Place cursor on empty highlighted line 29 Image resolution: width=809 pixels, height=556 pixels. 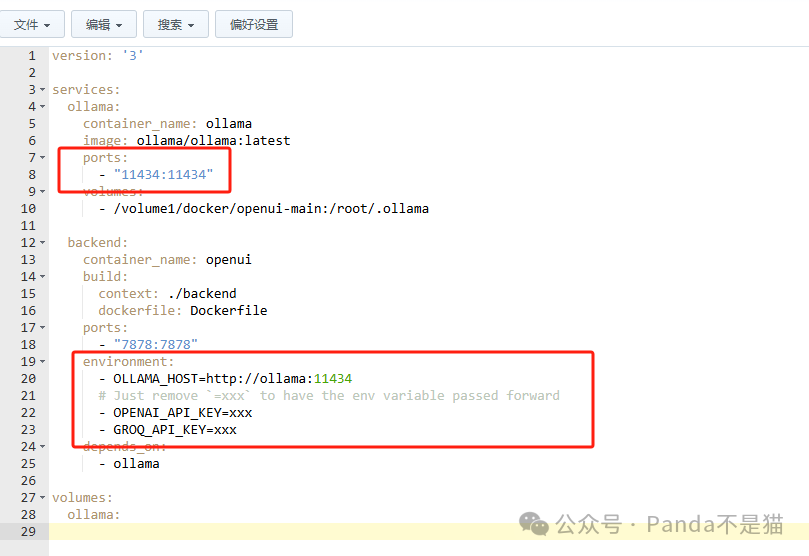tap(429, 532)
